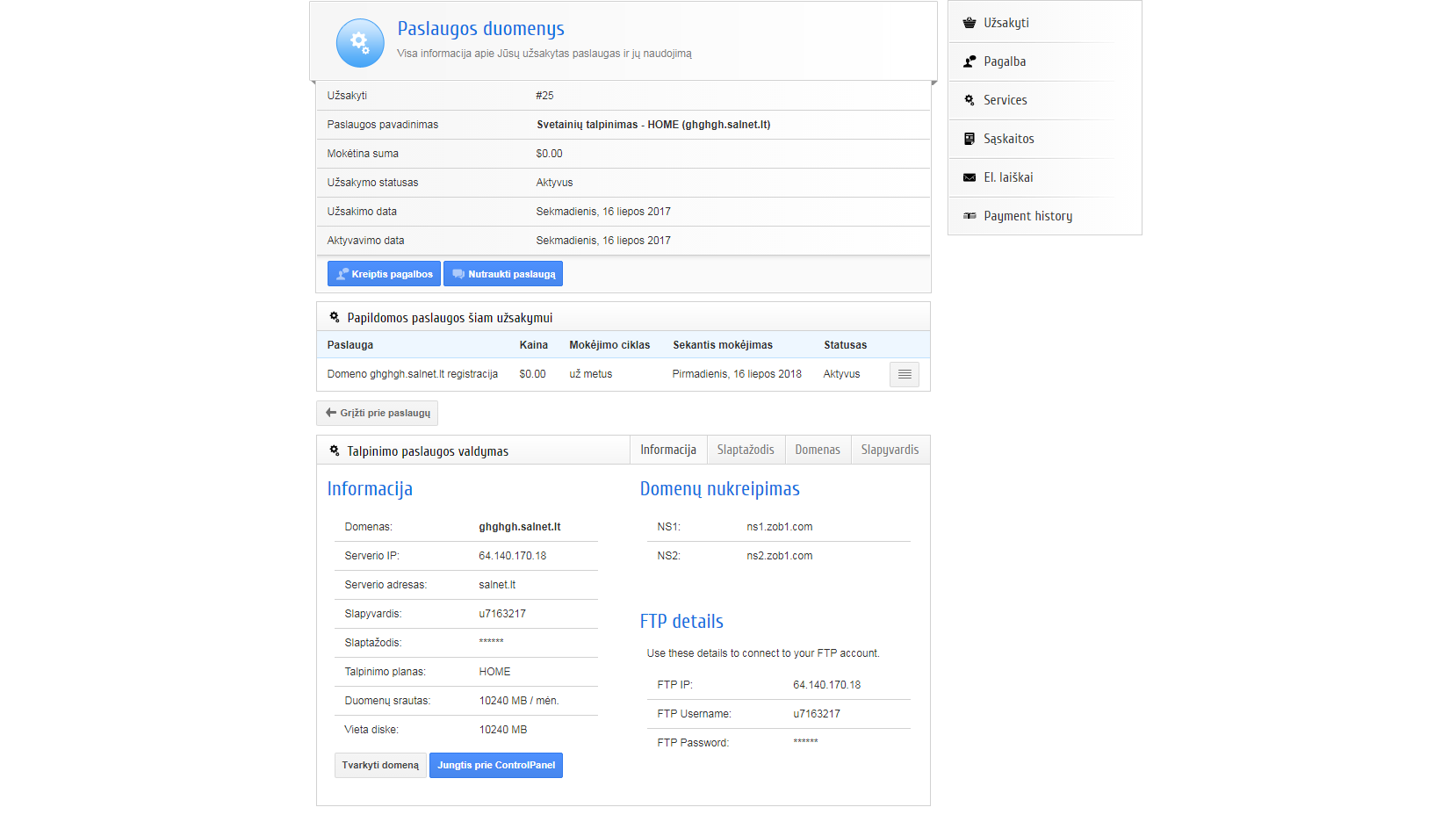View Payment history page

pyautogui.click(x=1028, y=216)
